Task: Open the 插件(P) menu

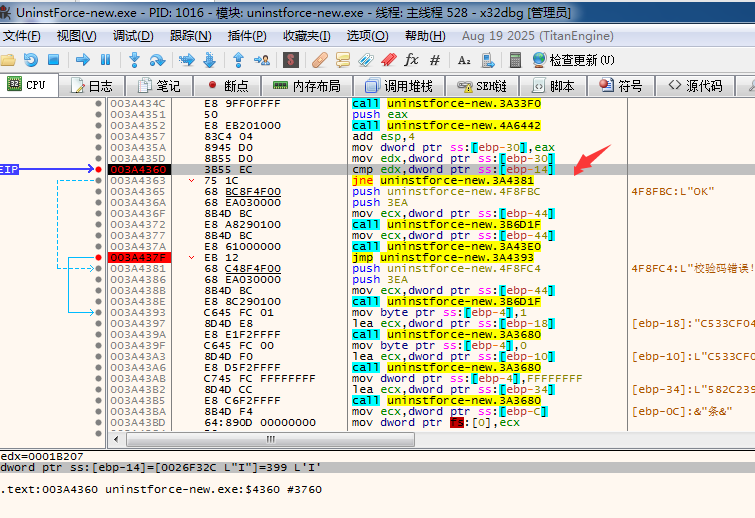Action: (x=247, y=36)
